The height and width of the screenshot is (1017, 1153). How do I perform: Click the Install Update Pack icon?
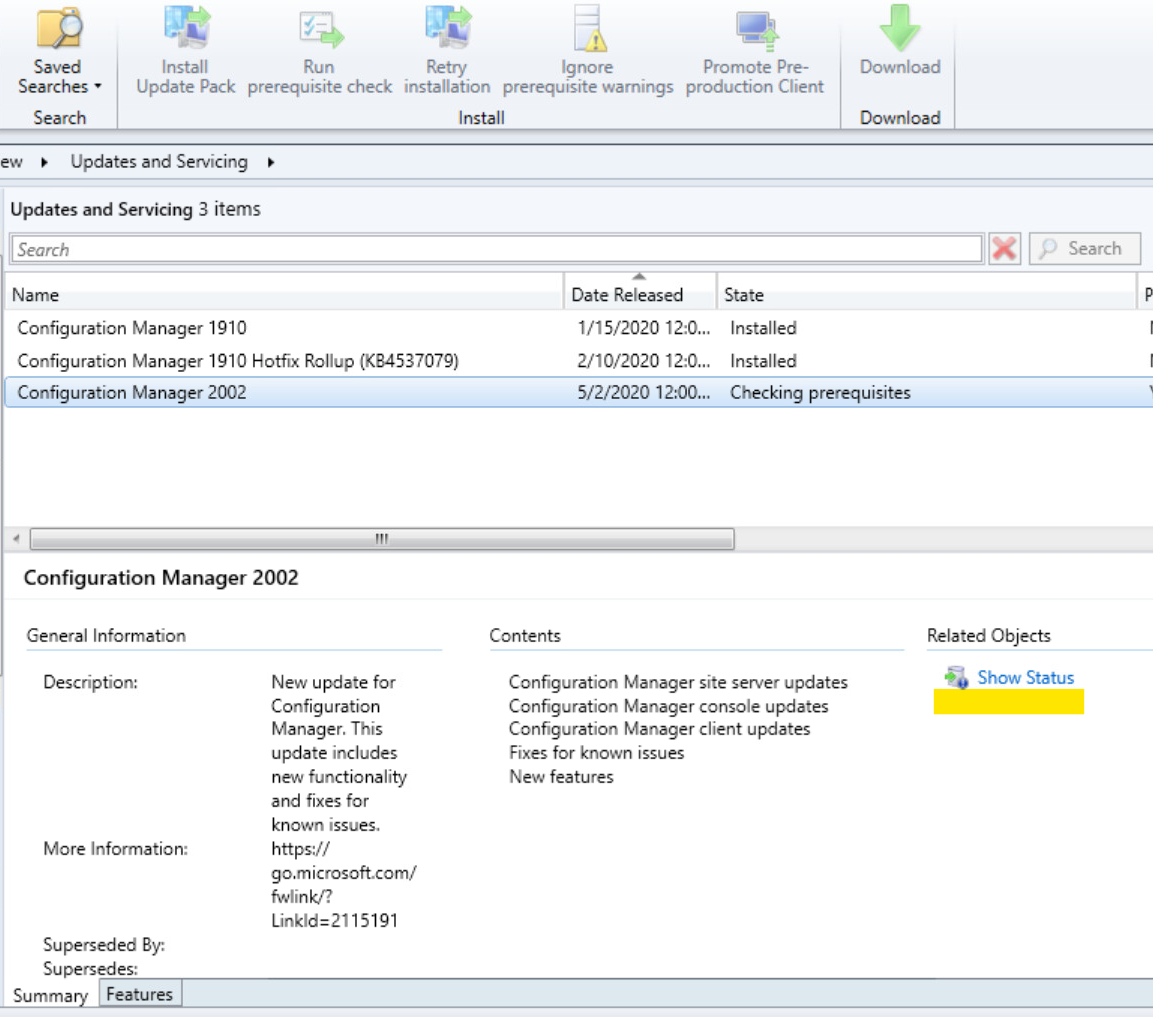coord(187,27)
